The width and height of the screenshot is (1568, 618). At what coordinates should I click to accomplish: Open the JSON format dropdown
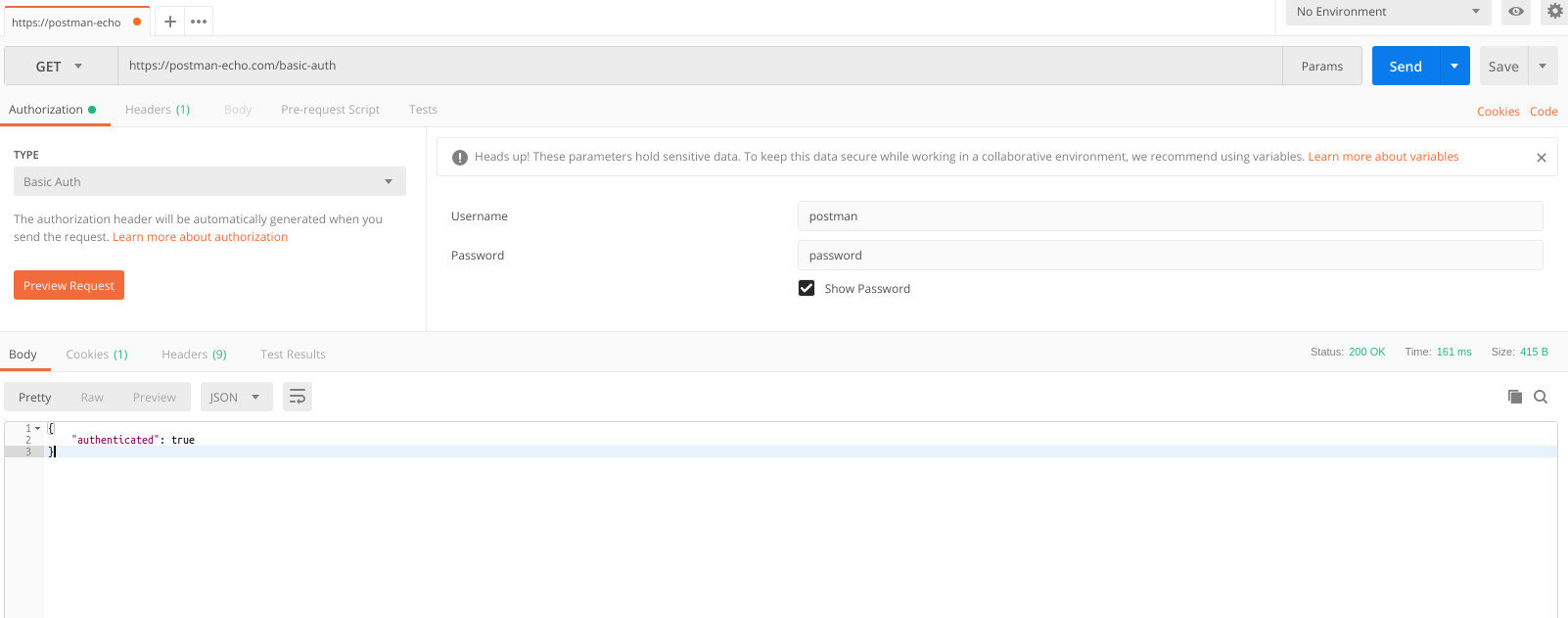(237, 397)
